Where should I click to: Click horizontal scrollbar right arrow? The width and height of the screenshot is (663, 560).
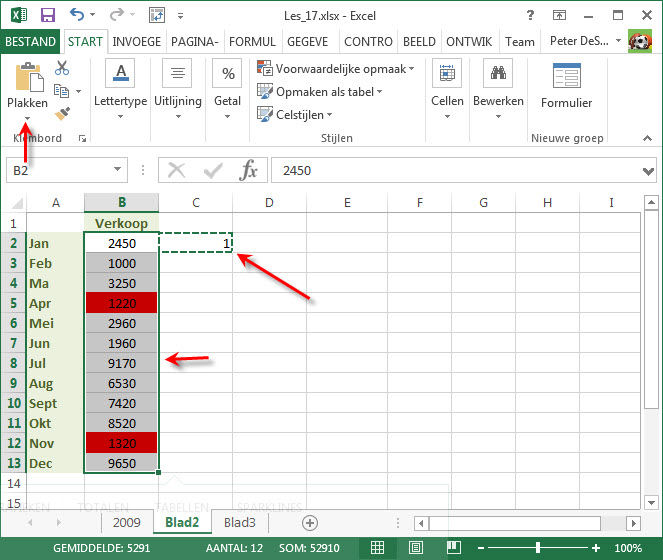[x=633, y=523]
